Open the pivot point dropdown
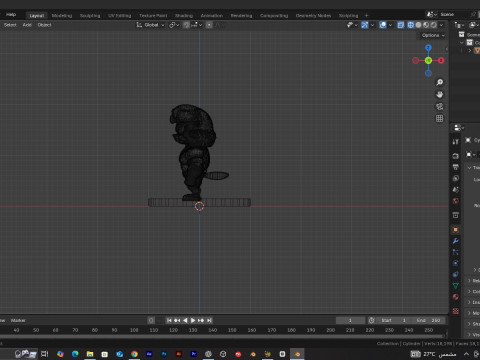 tap(174, 25)
